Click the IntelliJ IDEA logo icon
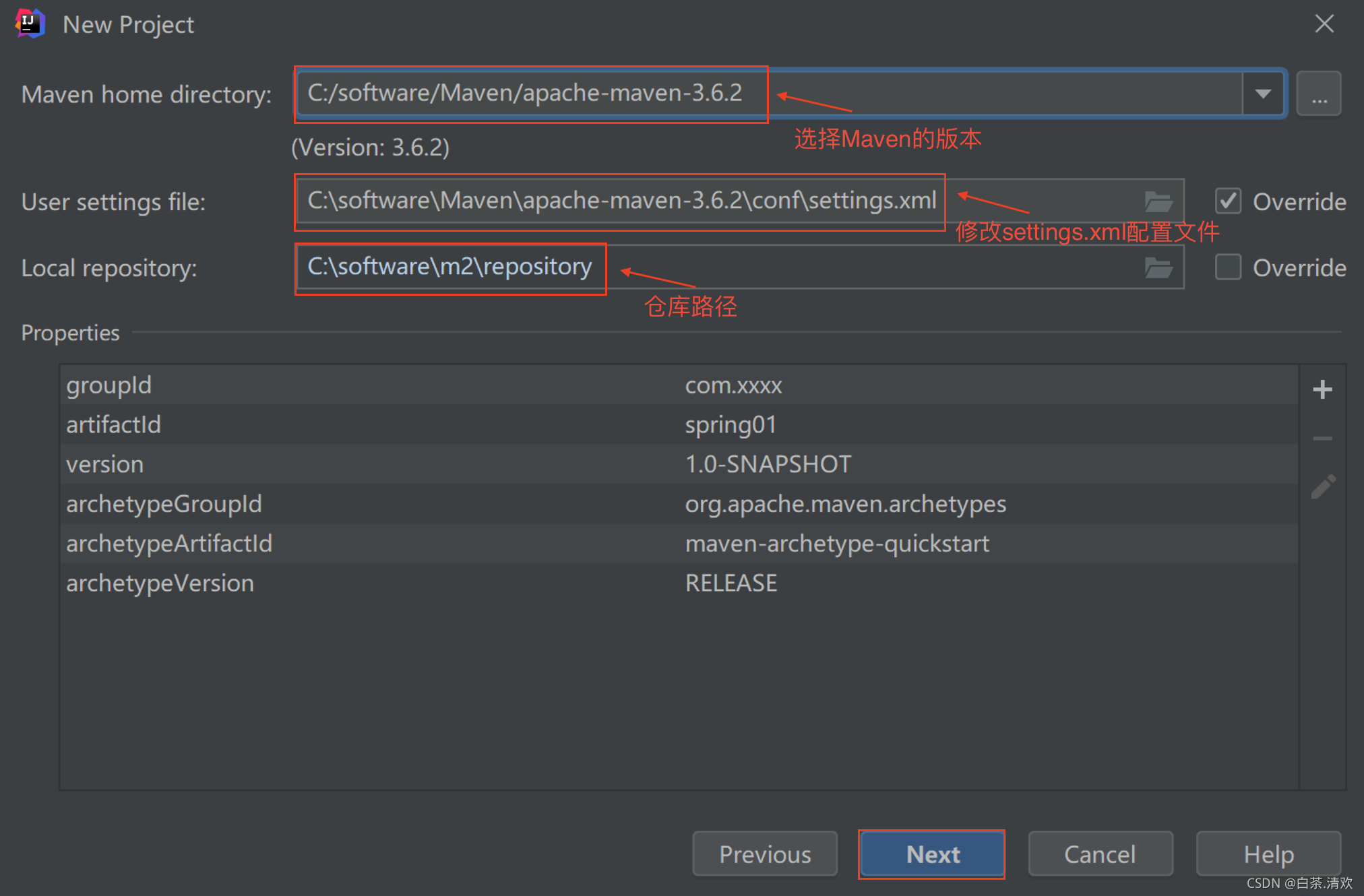Screen dimensions: 1364x896 point(29,24)
